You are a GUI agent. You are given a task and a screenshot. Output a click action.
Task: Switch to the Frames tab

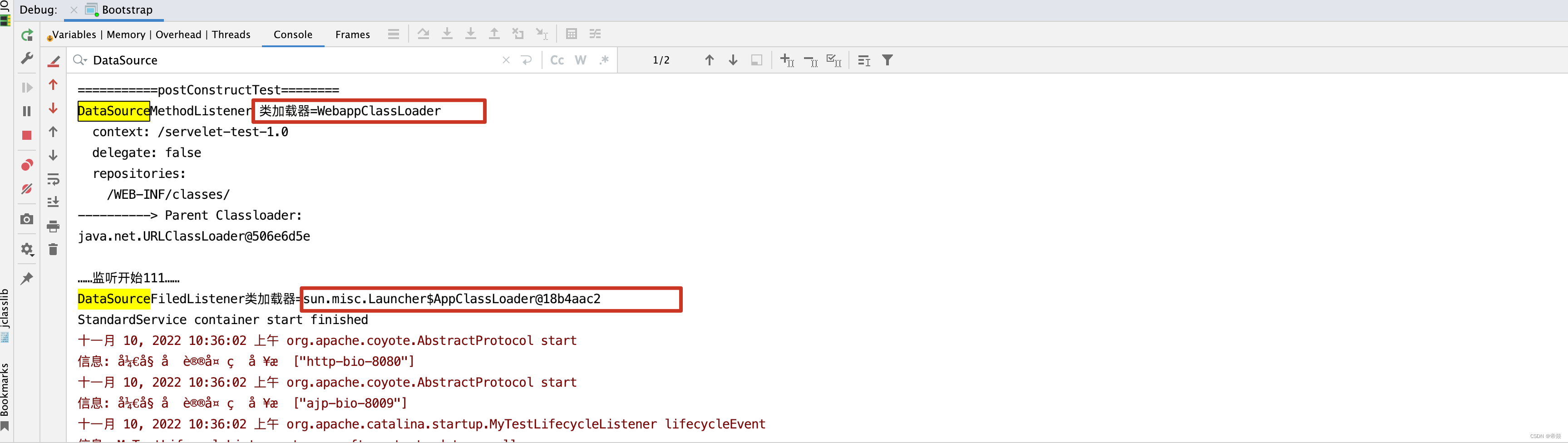(x=352, y=34)
